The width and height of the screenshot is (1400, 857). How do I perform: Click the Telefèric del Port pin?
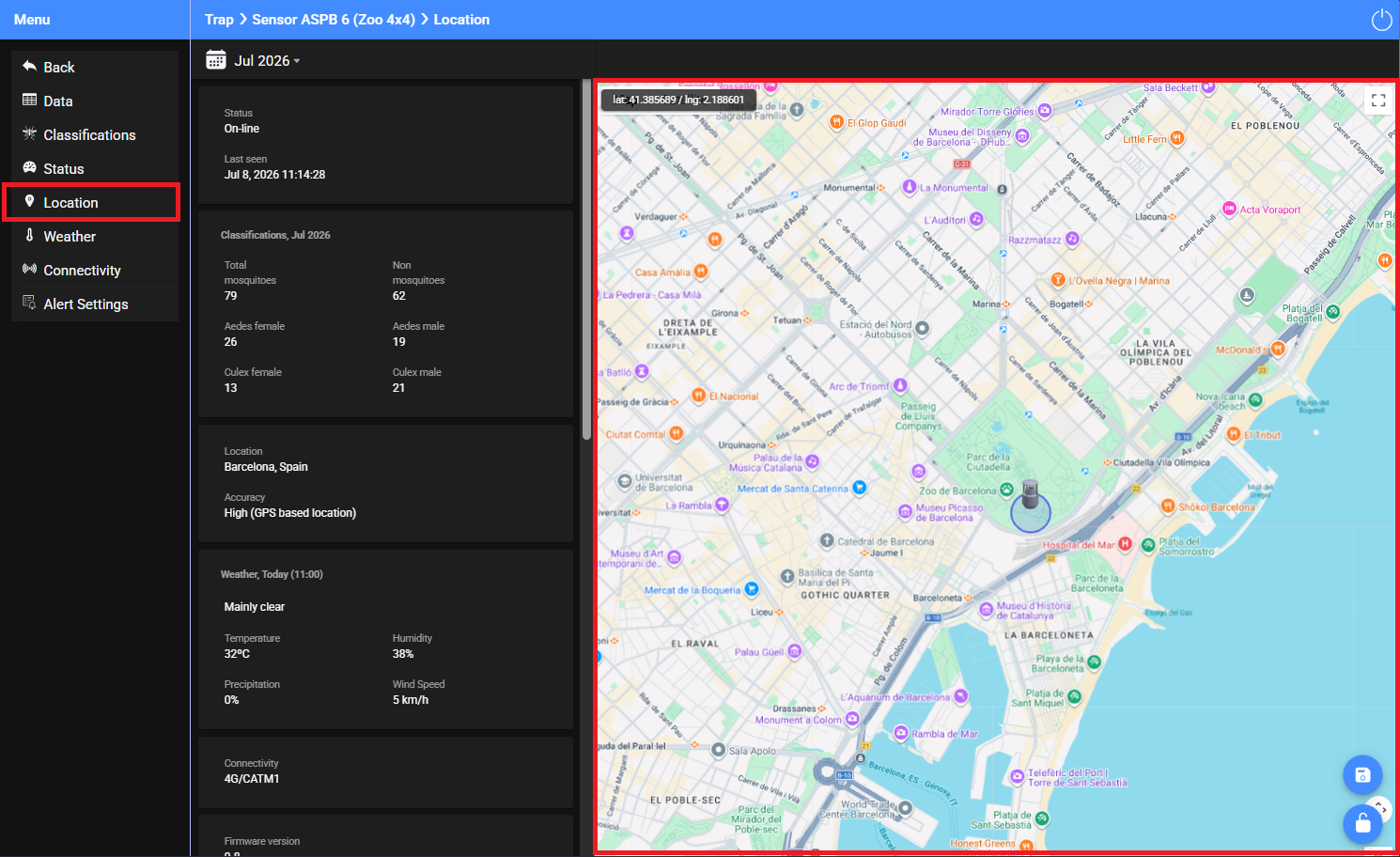1017,776
